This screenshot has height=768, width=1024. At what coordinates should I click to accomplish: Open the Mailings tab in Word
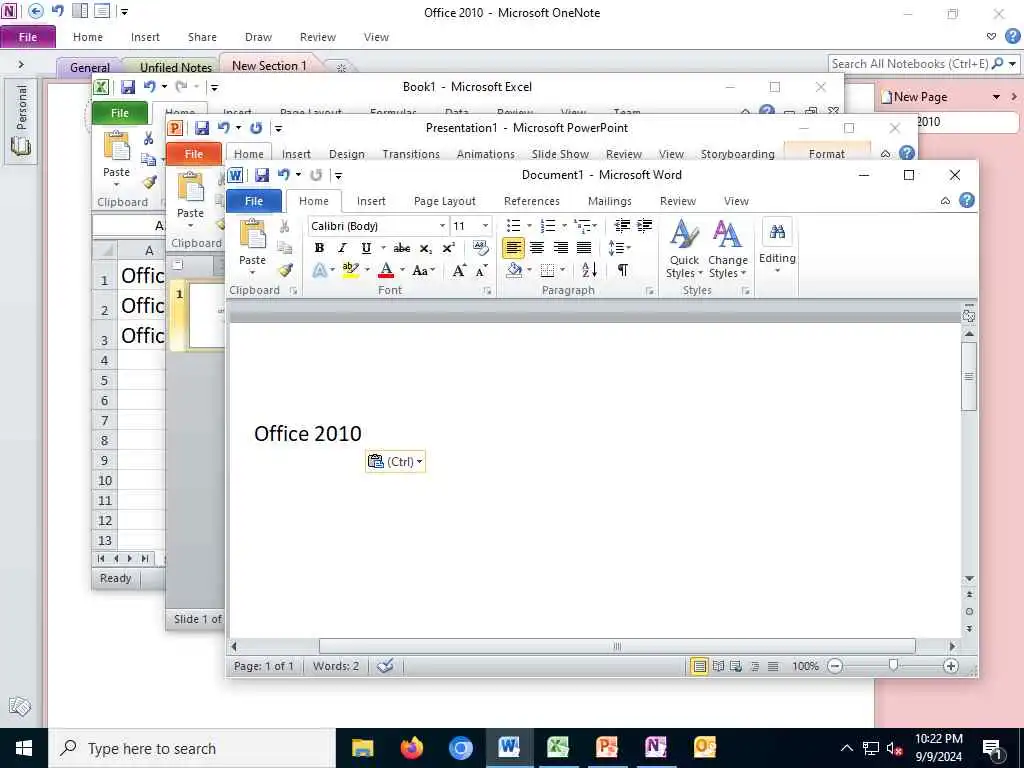click(x=609, y=201)
